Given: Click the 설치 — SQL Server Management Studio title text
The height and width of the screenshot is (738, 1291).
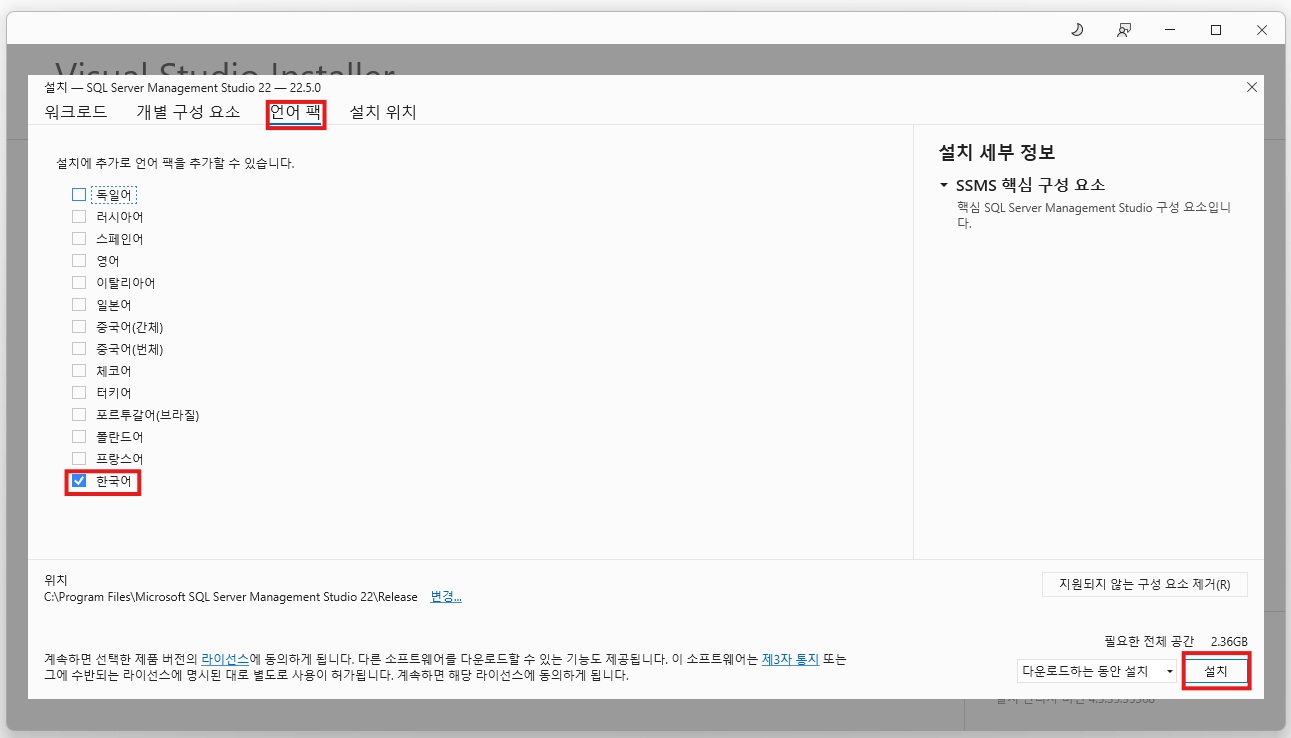Looking at the screenshot, I should pos(183,87).
